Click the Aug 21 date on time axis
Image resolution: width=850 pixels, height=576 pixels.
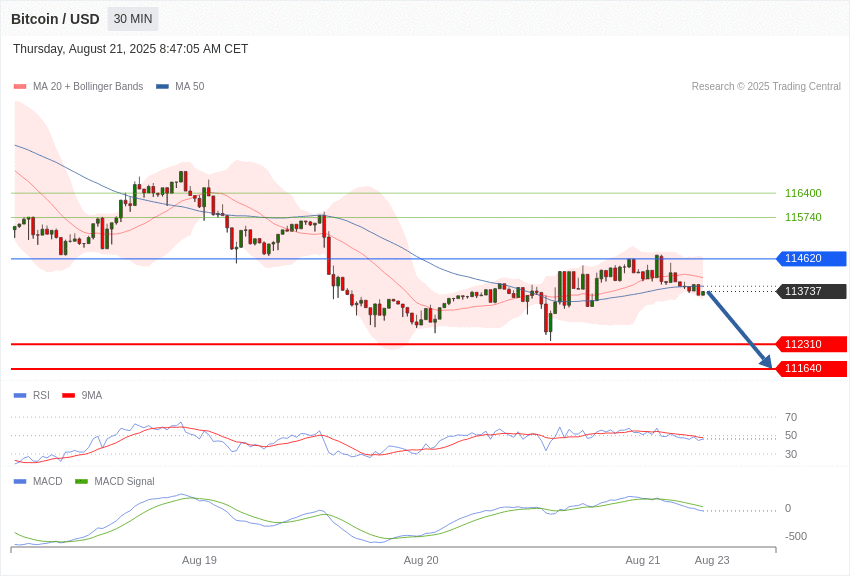[643, 560]
